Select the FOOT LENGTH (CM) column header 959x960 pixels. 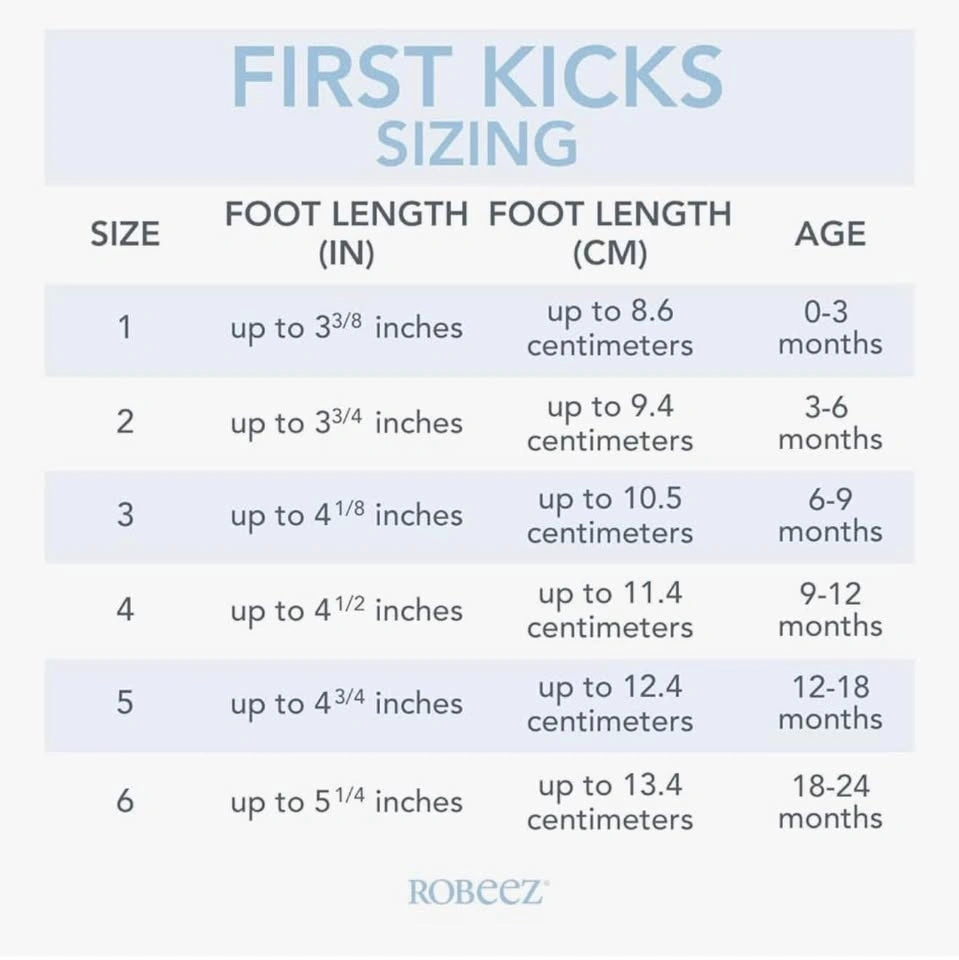[x=610, y=233]
